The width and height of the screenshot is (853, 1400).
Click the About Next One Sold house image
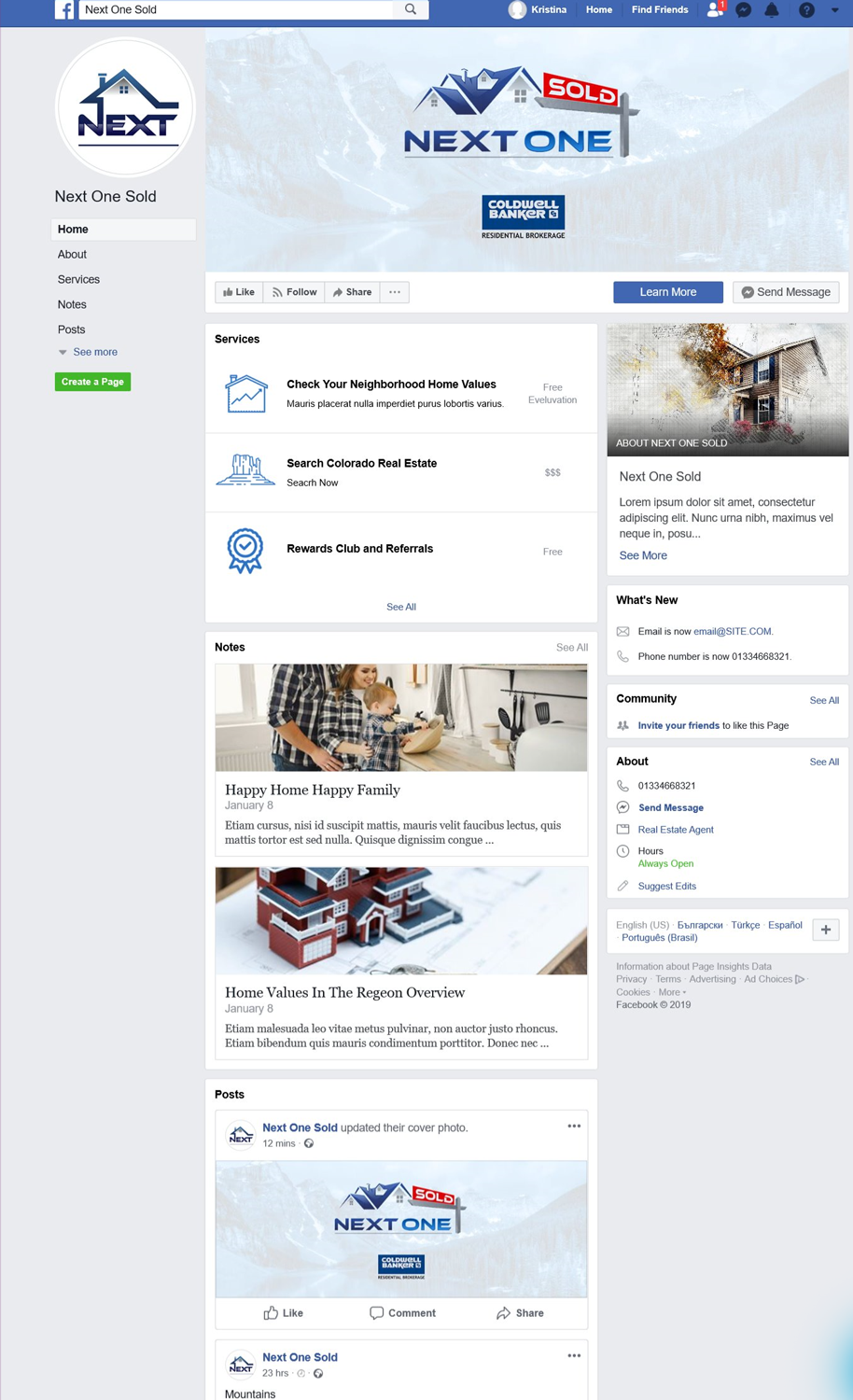(728, 390)
